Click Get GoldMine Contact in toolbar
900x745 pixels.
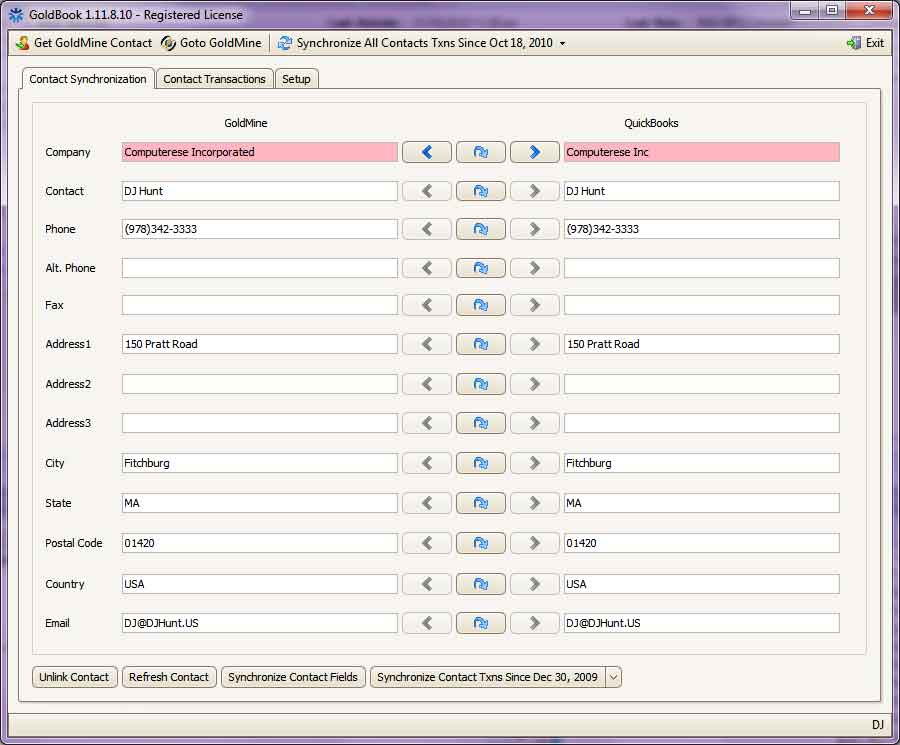click(x=84, y=43)
